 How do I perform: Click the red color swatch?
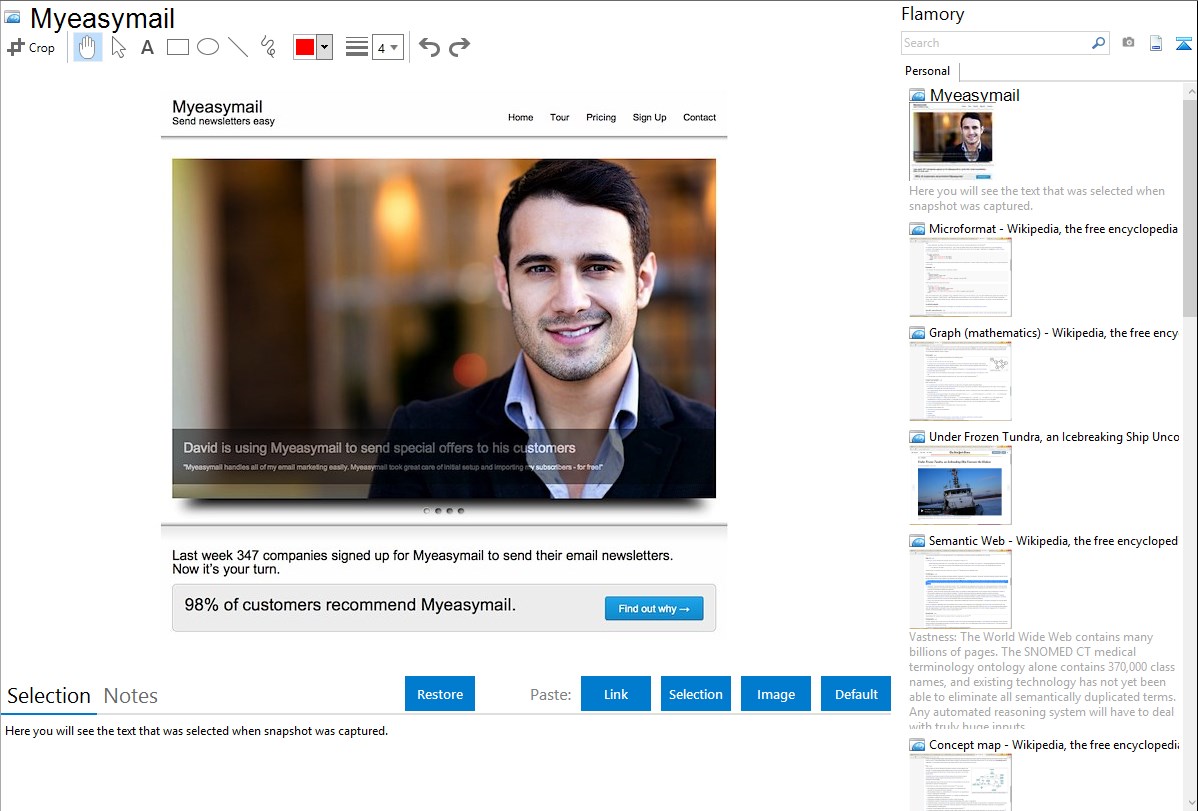pyautogui.click(x=305, y=47)
